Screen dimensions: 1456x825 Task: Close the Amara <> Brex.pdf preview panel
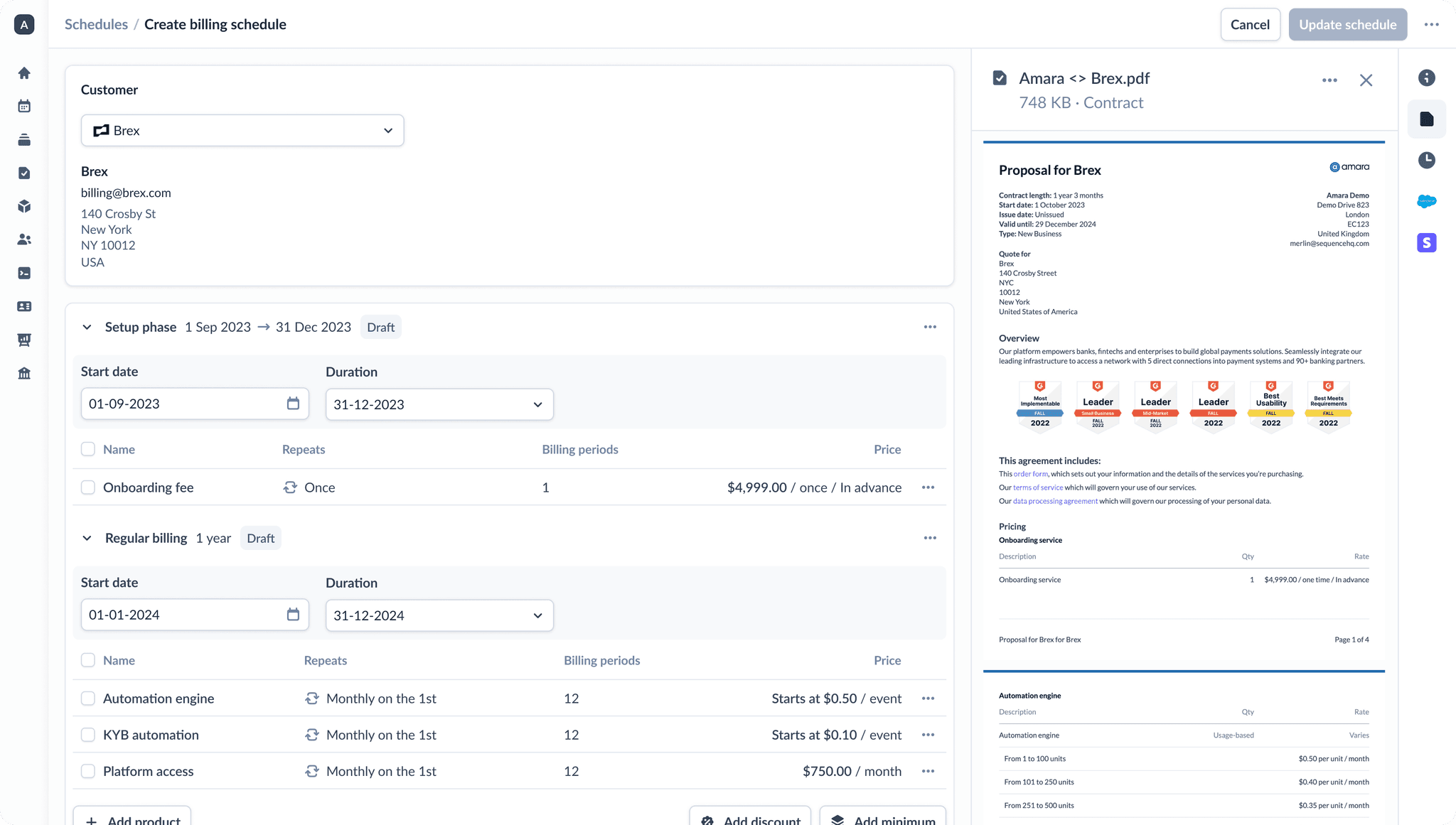click(1366, 80)
